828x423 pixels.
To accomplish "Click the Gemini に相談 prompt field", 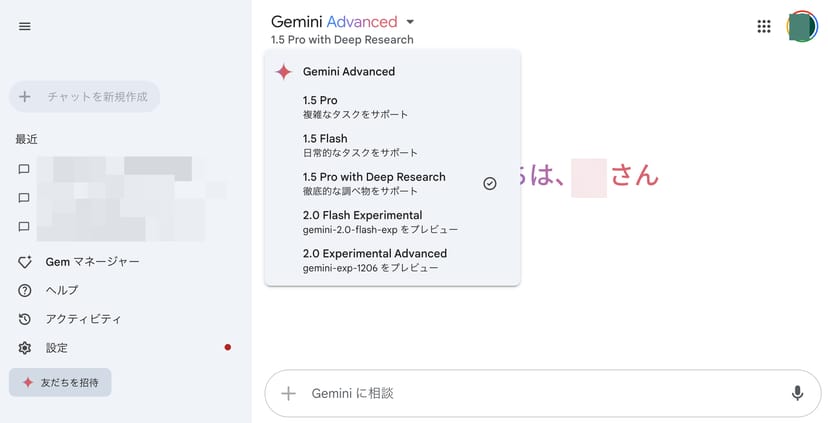I will pyautogui.click(x=540, y=393).
